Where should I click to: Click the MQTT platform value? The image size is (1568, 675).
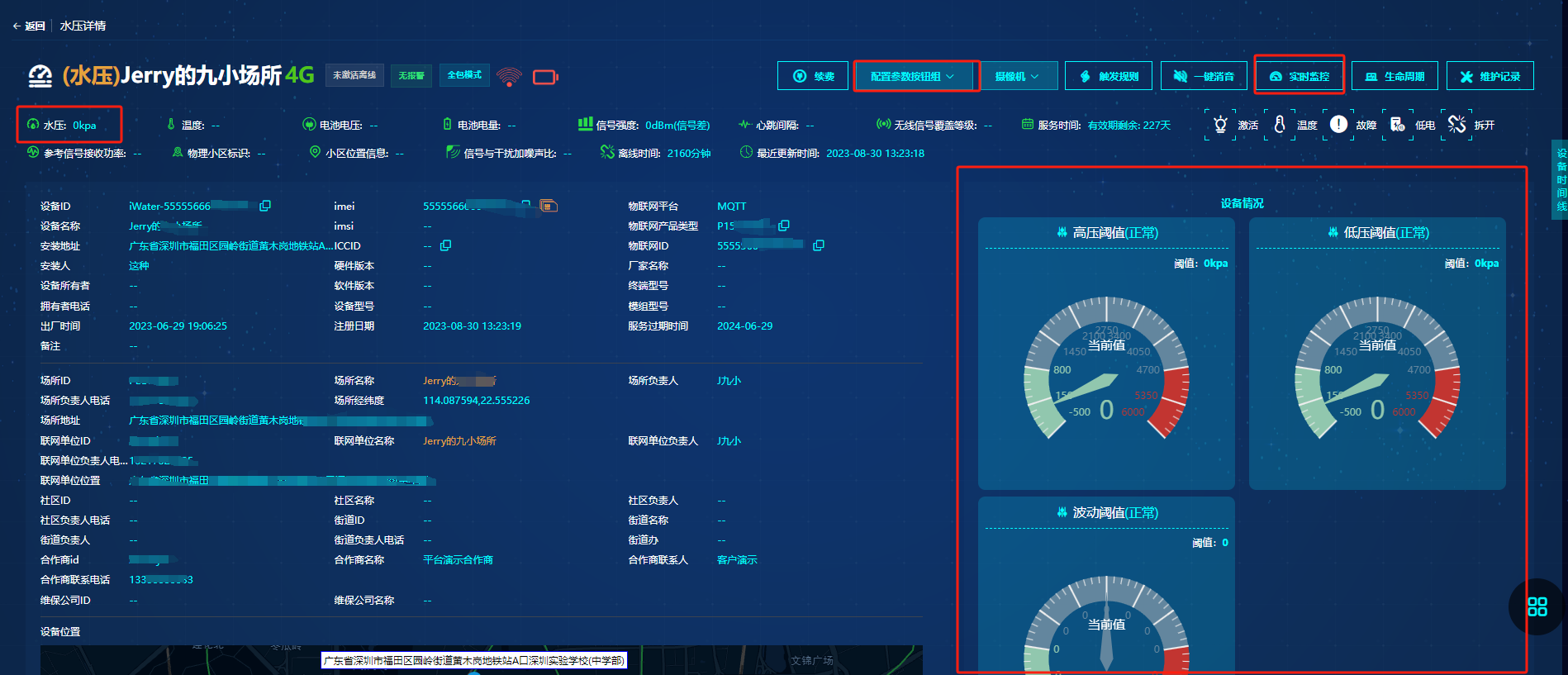coord(731,207)
